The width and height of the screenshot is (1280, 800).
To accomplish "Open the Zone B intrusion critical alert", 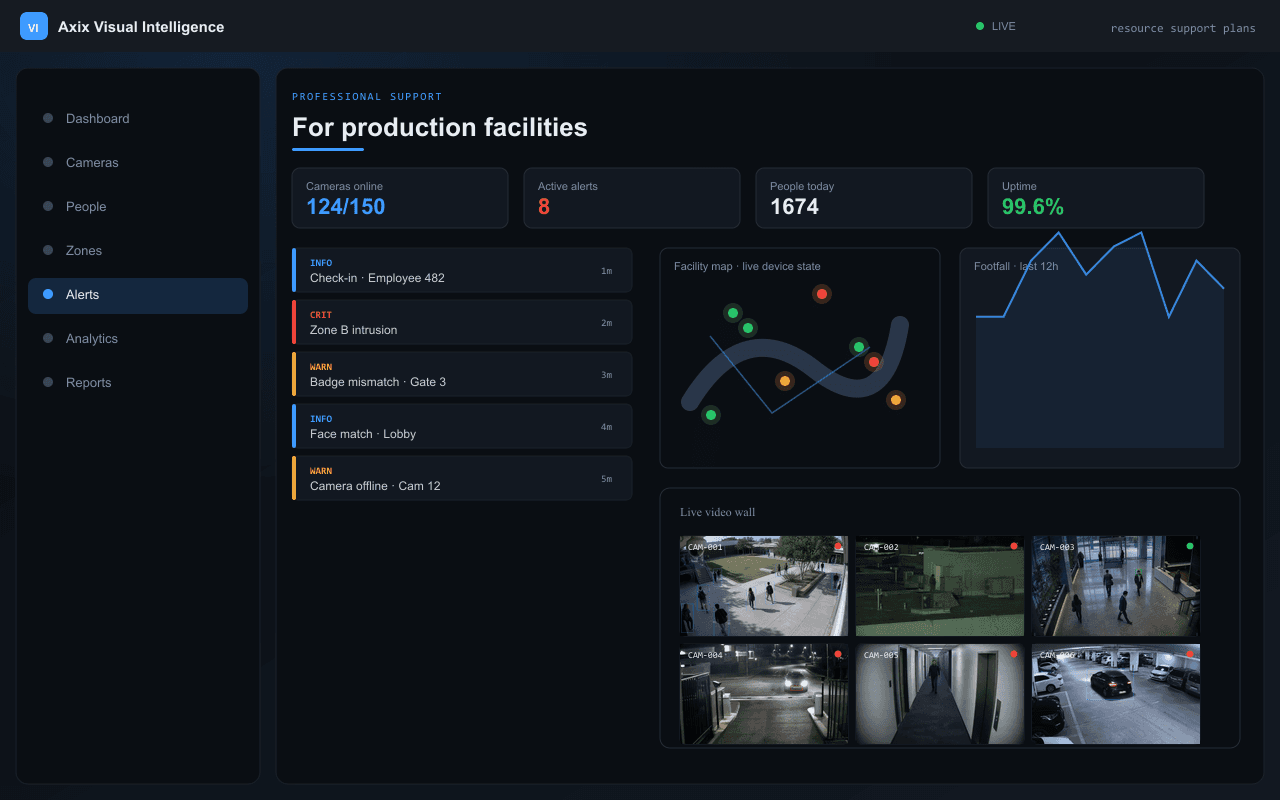I will coord(462,322).
